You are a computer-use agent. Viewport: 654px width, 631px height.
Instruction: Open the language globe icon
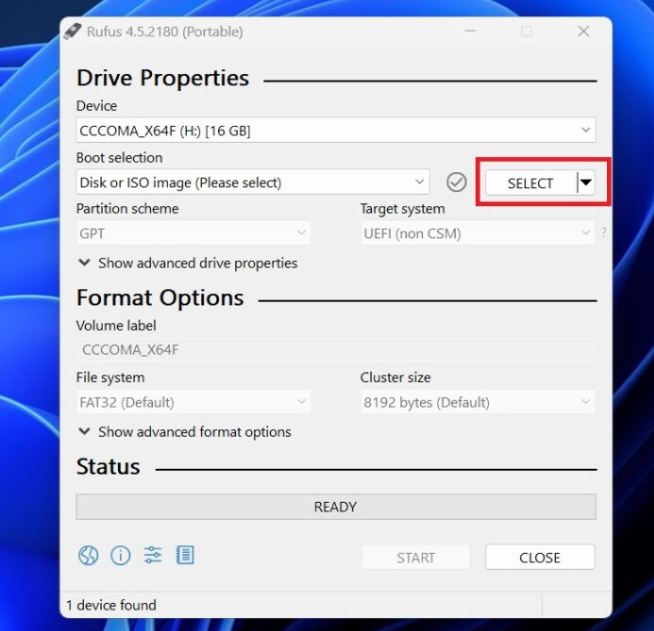click(88, 556)
